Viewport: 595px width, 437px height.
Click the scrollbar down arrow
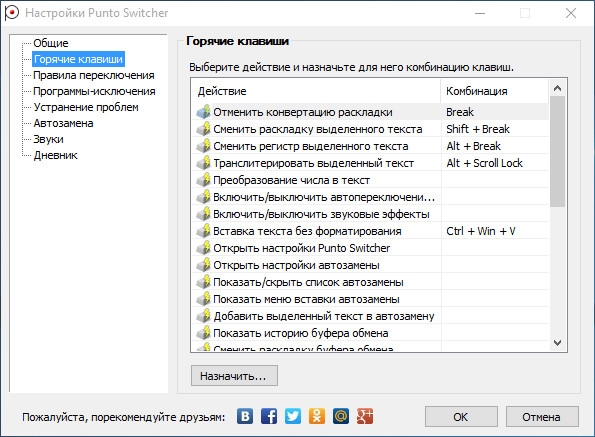[557, 343]
